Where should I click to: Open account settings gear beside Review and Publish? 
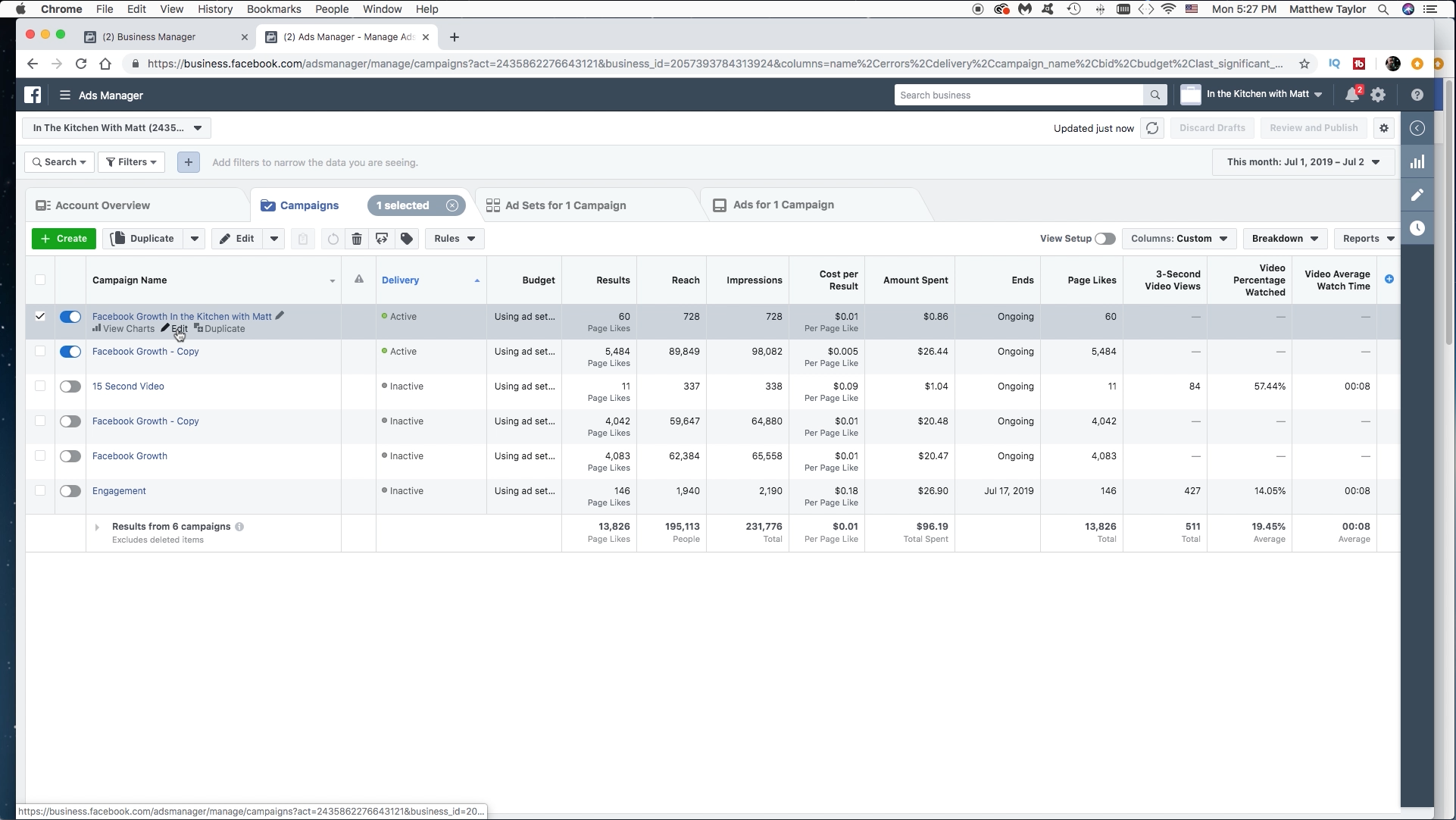coord(1384,128)
